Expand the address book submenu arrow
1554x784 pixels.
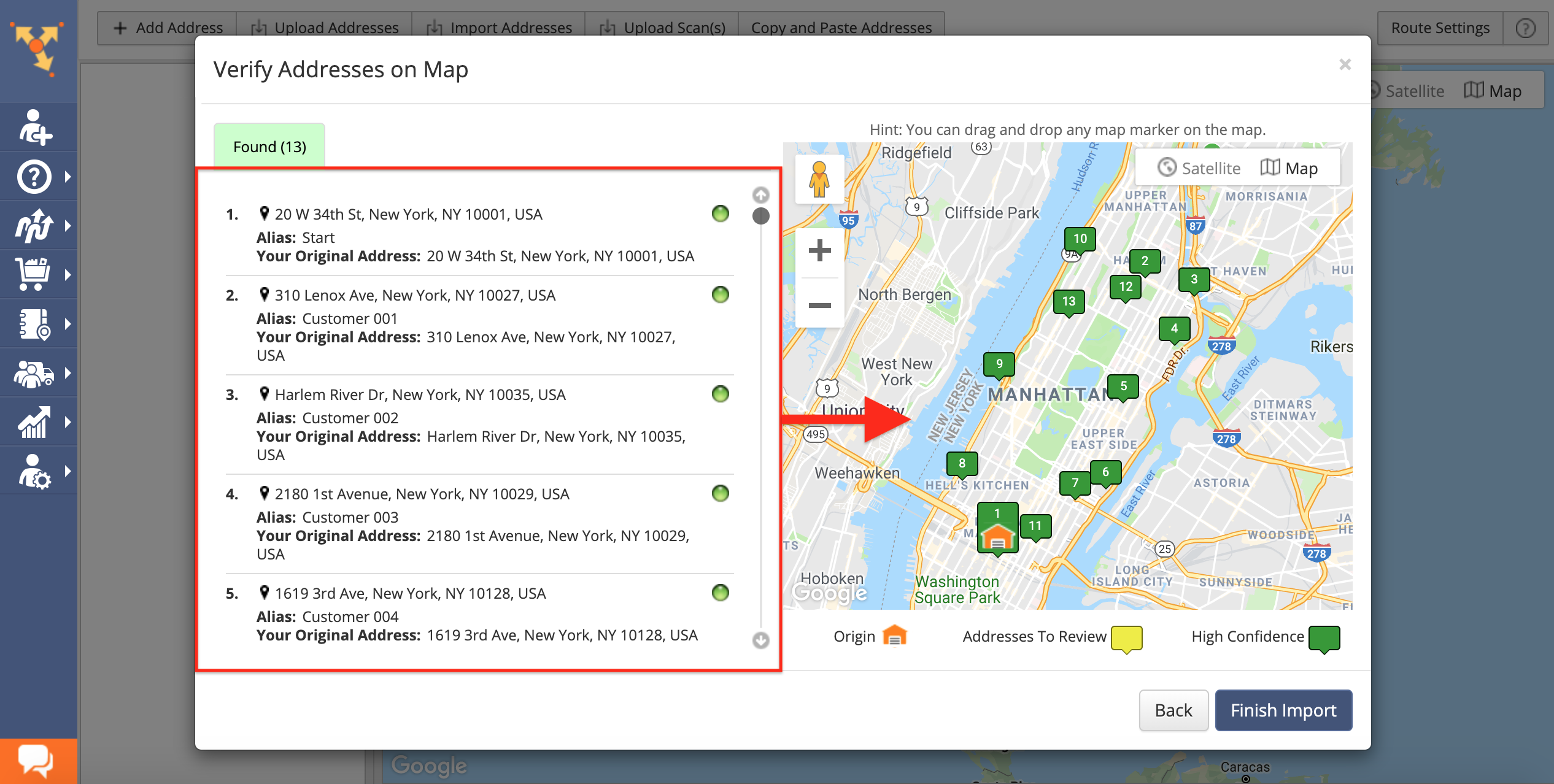pyautogui.click(x=68, y=324)
